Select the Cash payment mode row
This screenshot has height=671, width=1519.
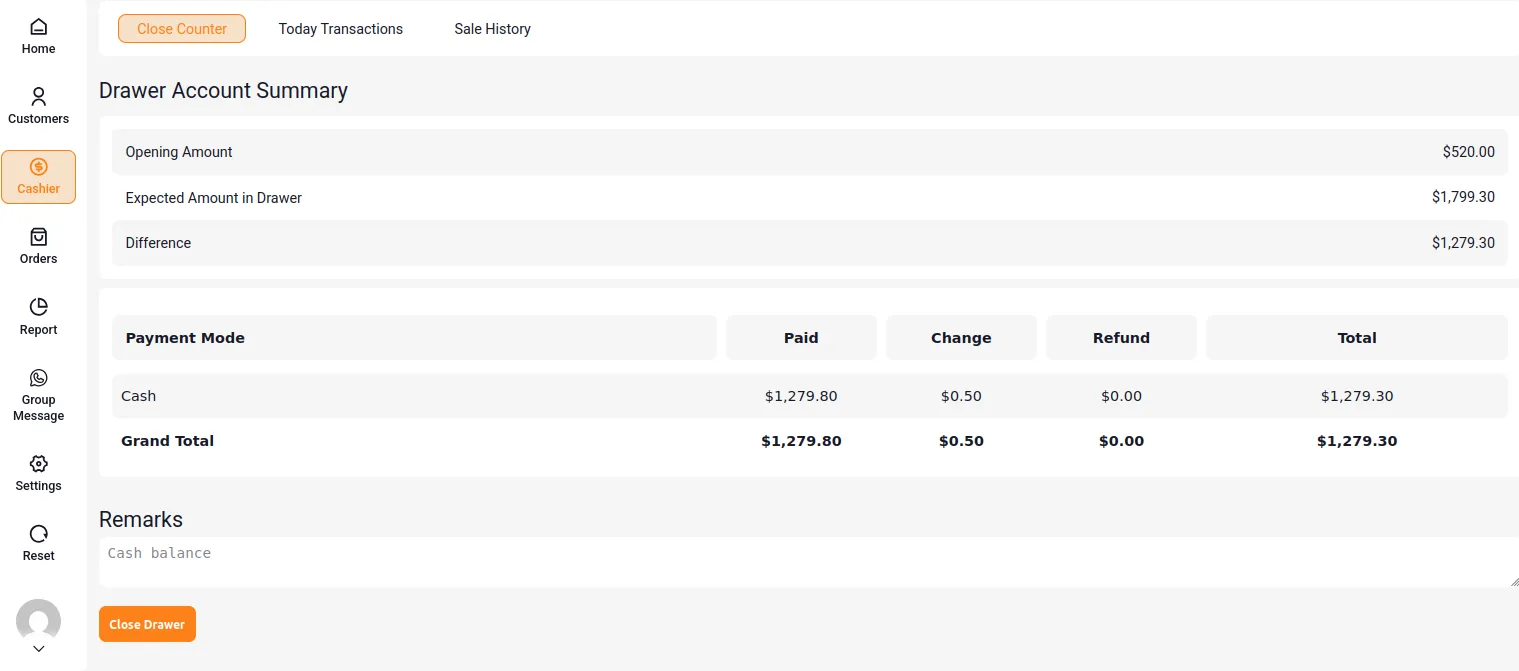pos(138,396)
